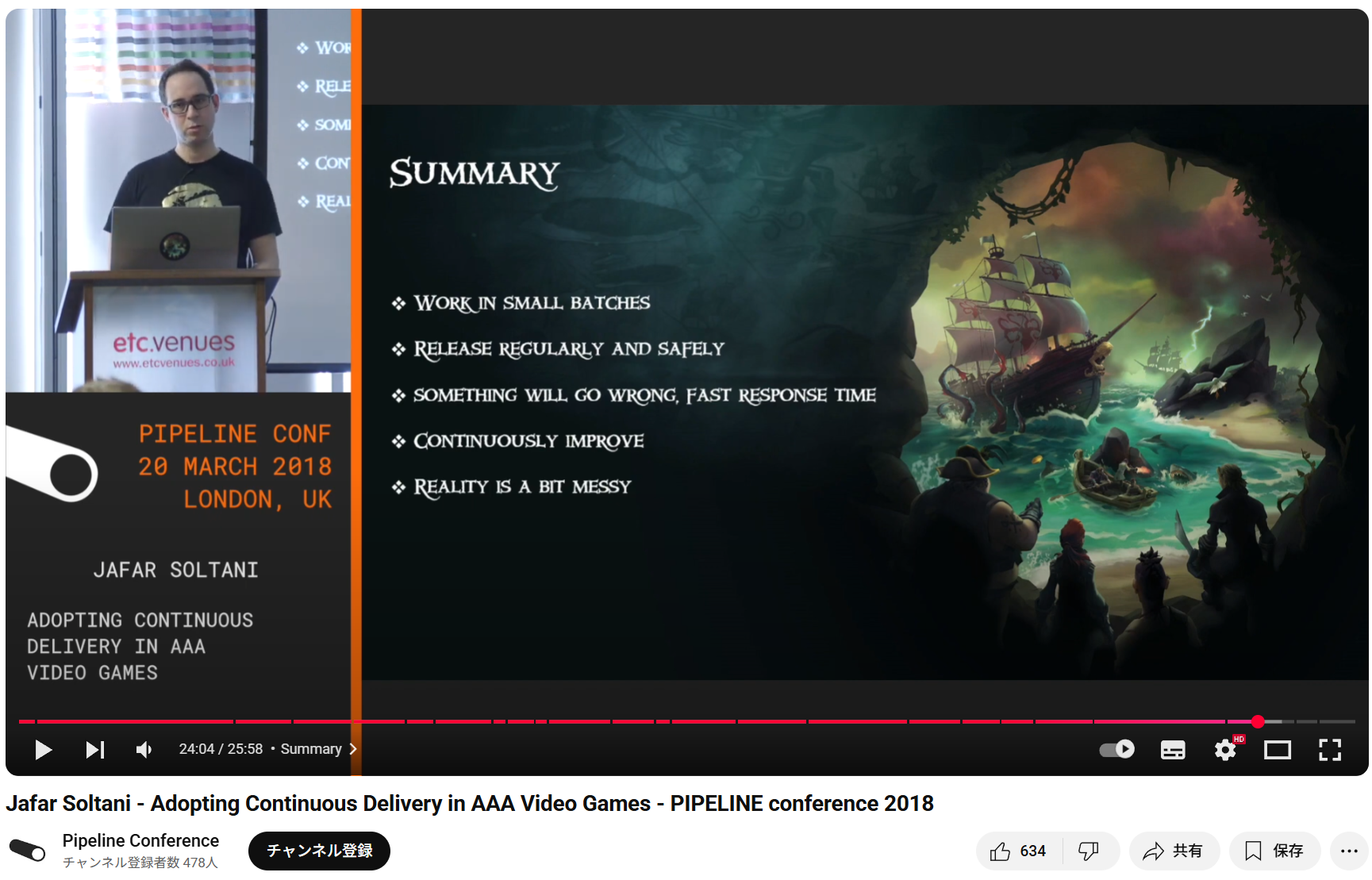The image size is (1372, 880).
Task: Visit the Pipeline Conference channel name link
Action: click(x=140, y=840)
